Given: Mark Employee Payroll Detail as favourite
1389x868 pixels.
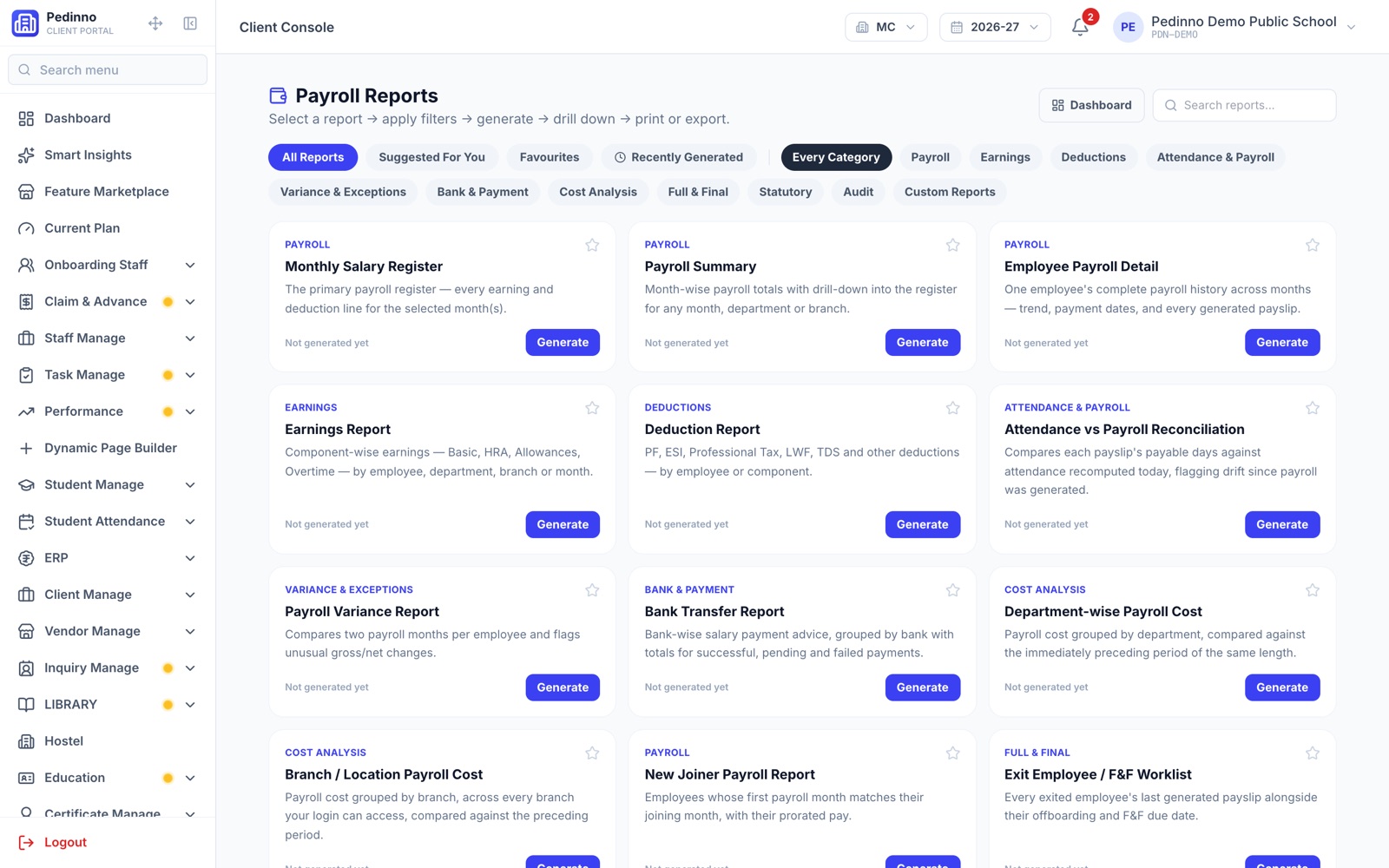Looking at the screenshot, I should click(x=1313, y=245).
